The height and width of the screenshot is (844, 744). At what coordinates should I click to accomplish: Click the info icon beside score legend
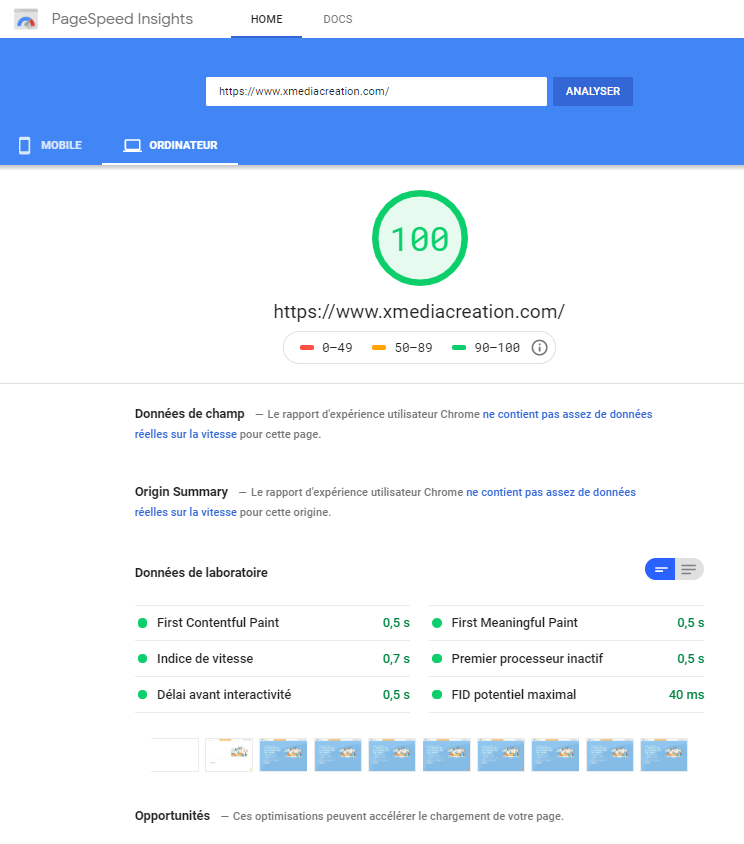click(539, 348)
